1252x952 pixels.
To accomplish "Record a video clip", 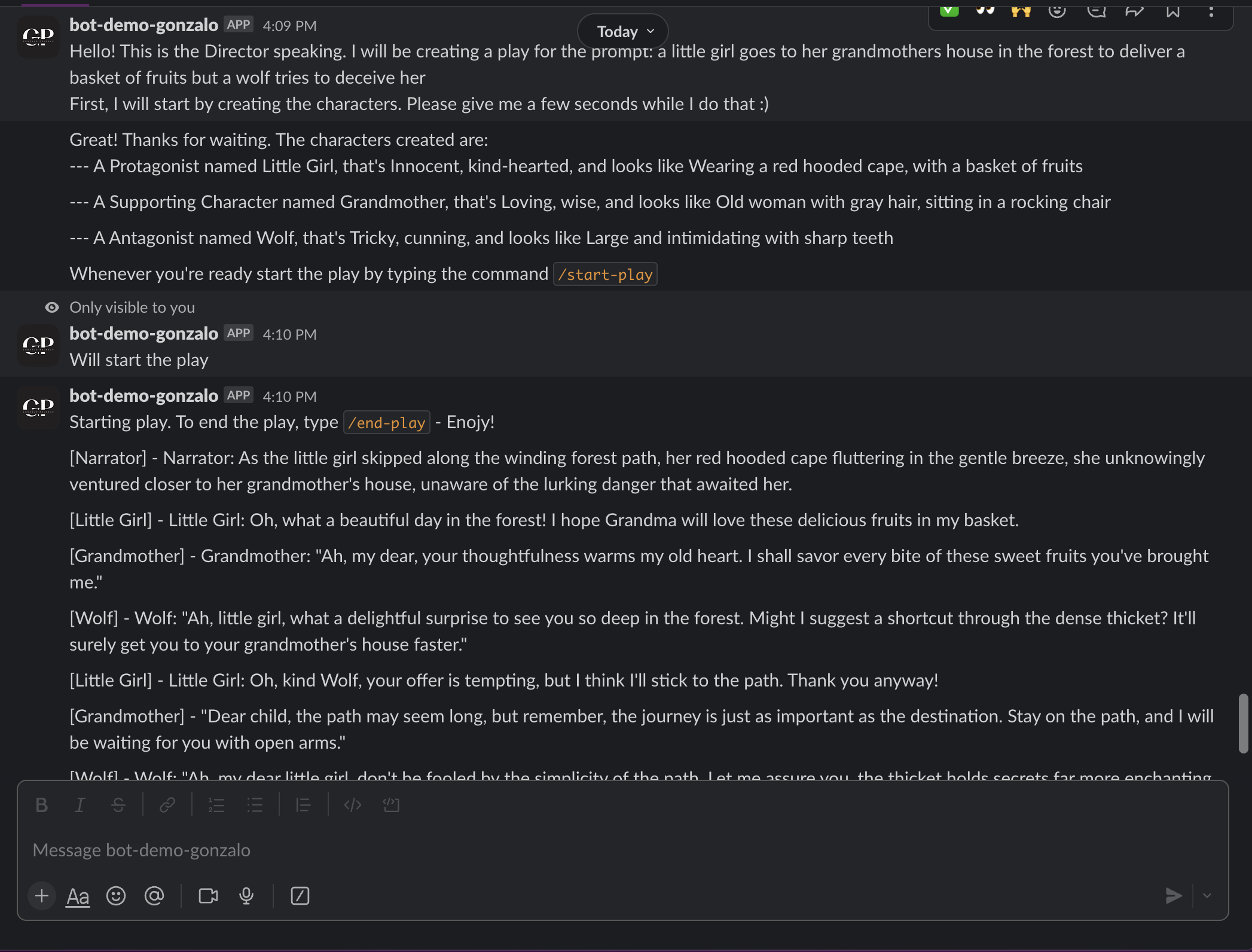I will click(207, 896).
